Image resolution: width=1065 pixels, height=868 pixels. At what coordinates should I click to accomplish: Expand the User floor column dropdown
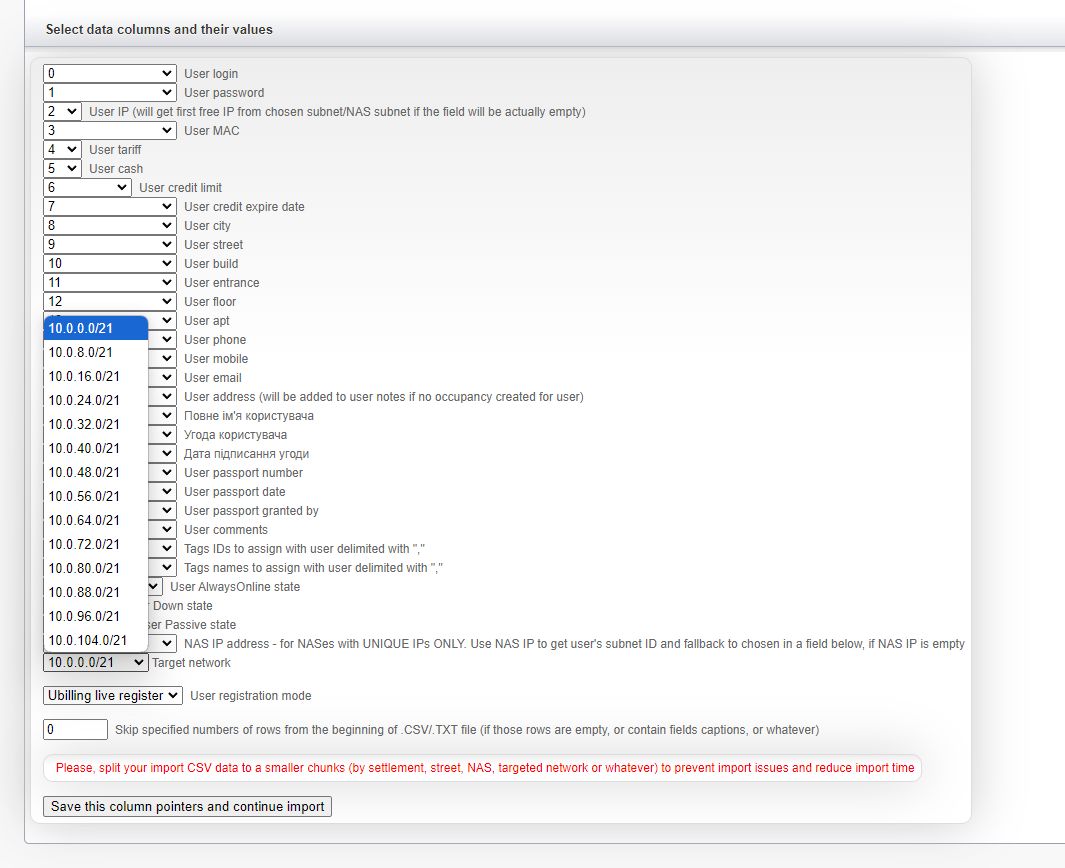coord(110,301)
